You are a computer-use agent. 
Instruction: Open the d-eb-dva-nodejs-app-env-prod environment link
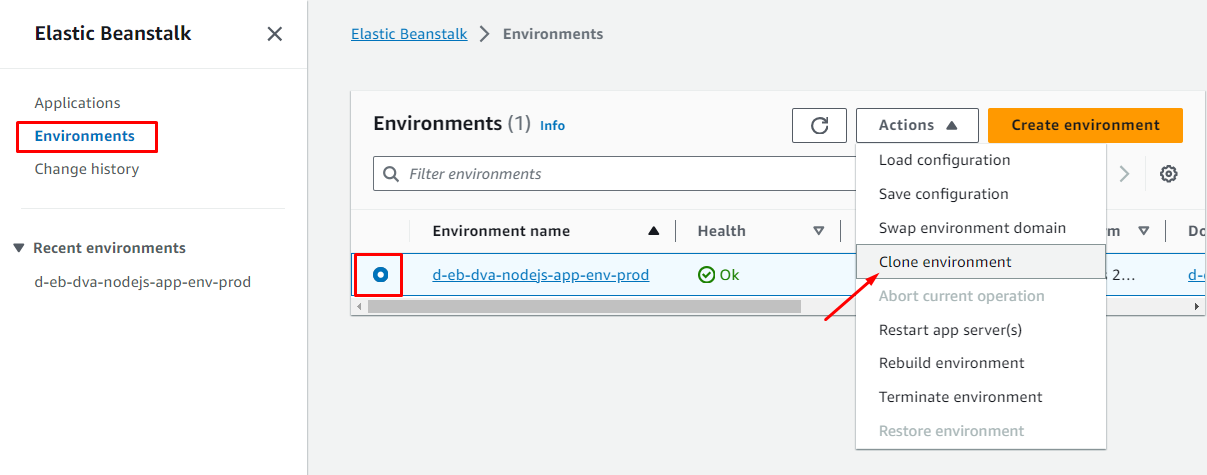540,275
